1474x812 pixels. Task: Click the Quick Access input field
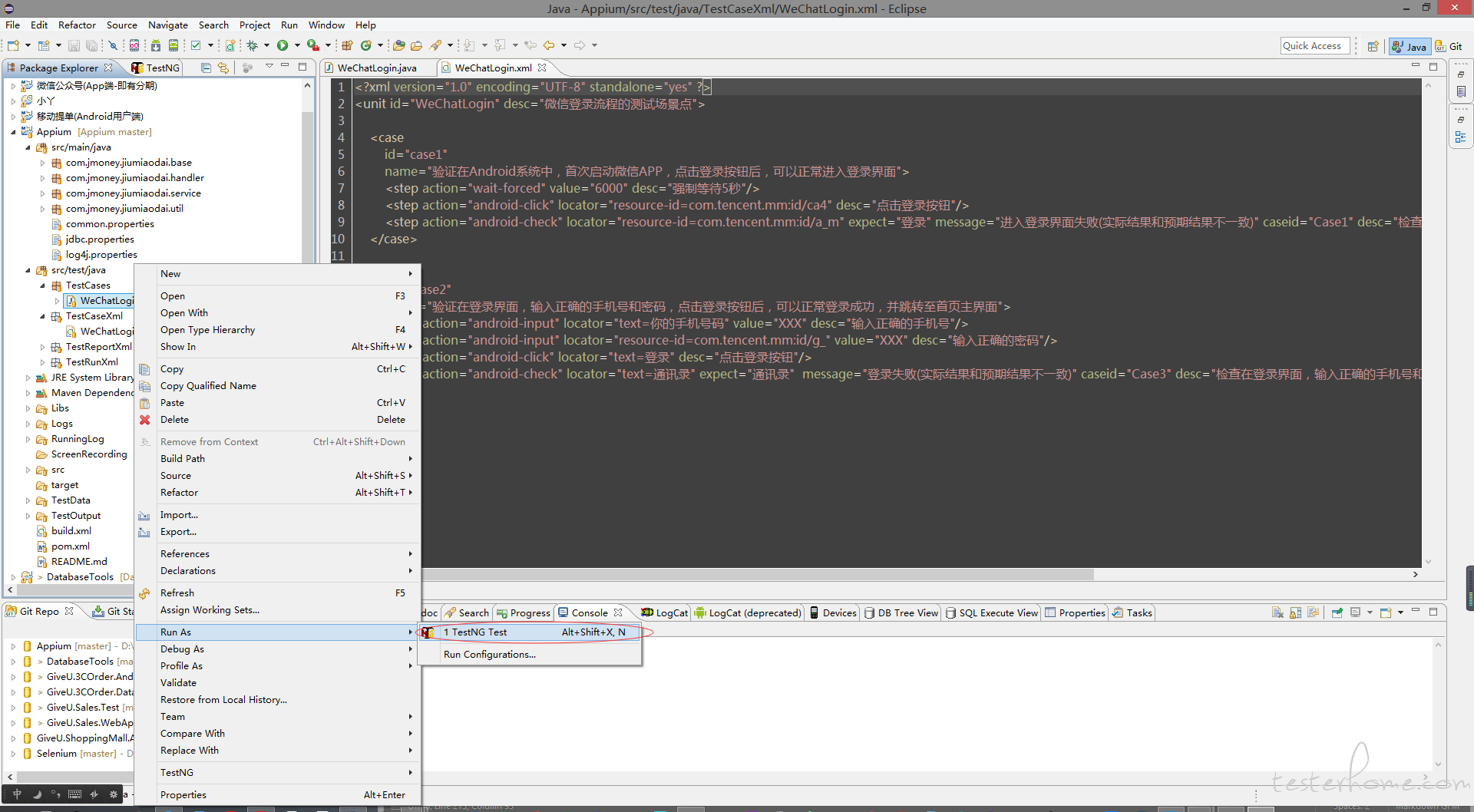pyautogui.click(x=1315, y=46)
